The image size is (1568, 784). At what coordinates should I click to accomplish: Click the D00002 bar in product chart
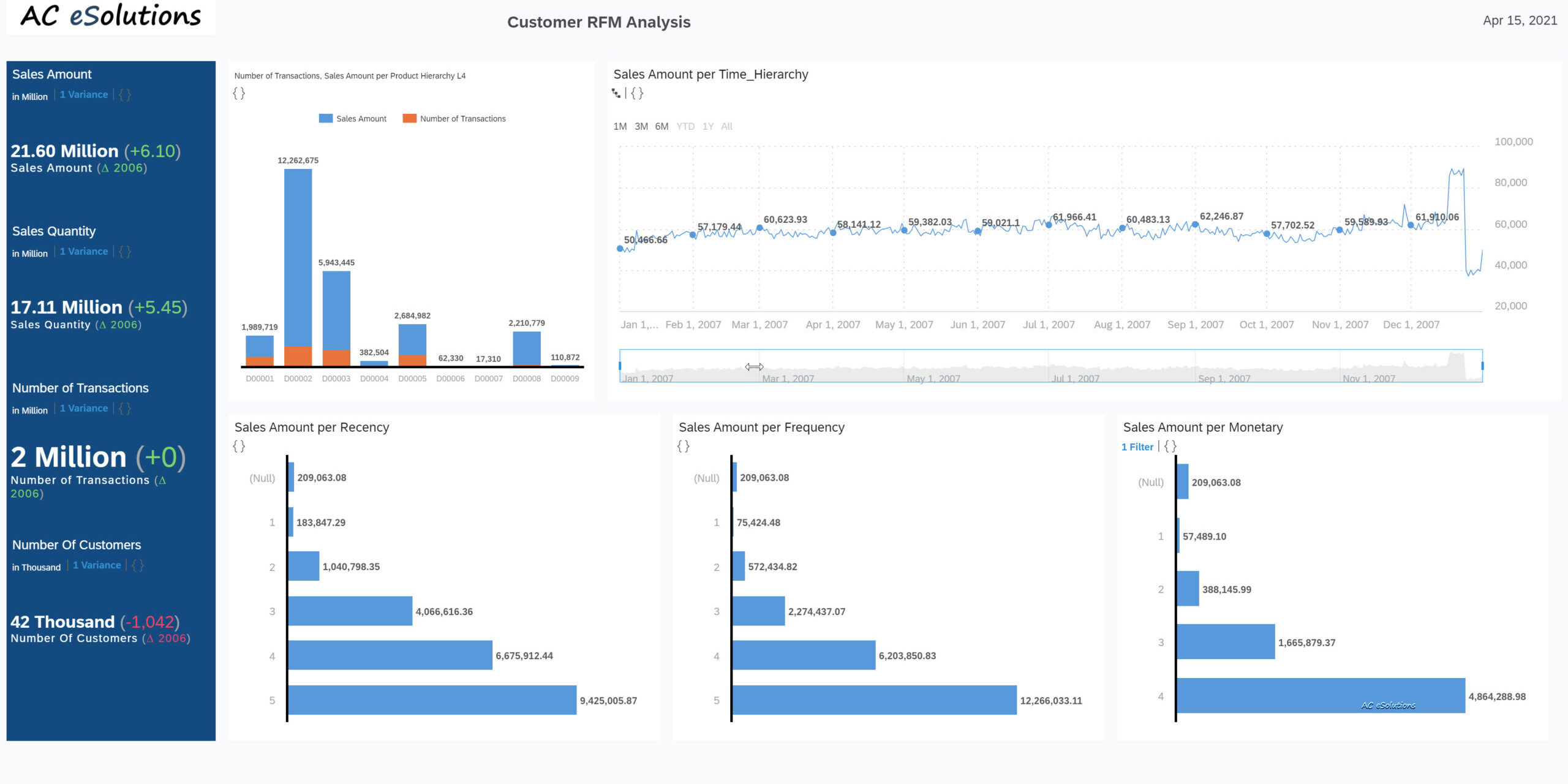point(298,257)
